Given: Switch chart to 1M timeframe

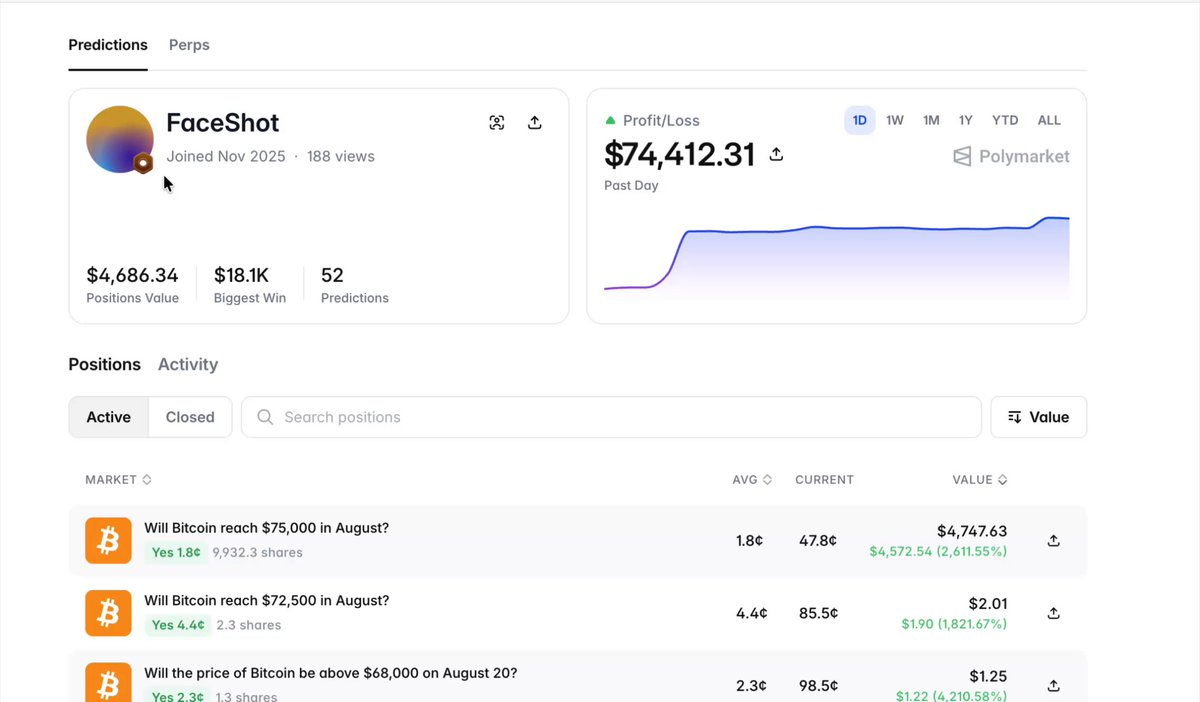Looking at the screenshot, I should (931, 120).
